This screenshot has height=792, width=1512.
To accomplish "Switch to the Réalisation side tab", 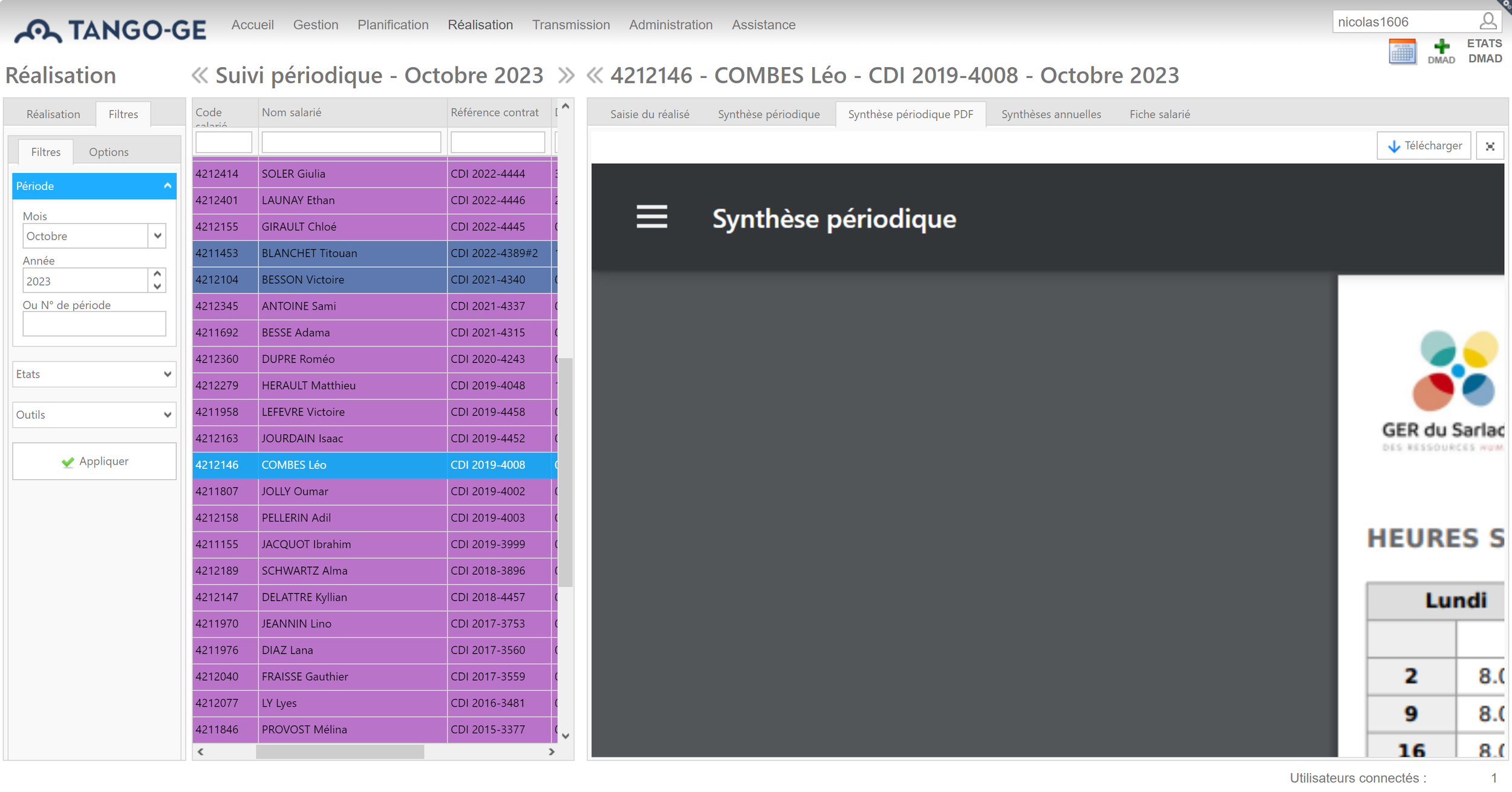I will [53, 114].
